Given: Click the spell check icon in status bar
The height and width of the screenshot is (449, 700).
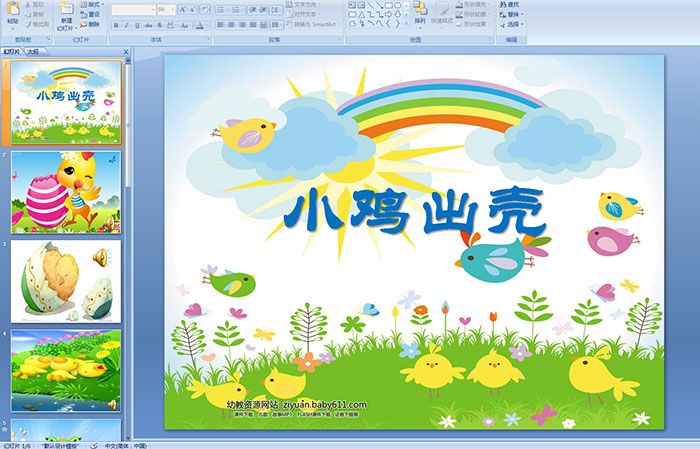Looking at the screenshot, I should point(94,445).
